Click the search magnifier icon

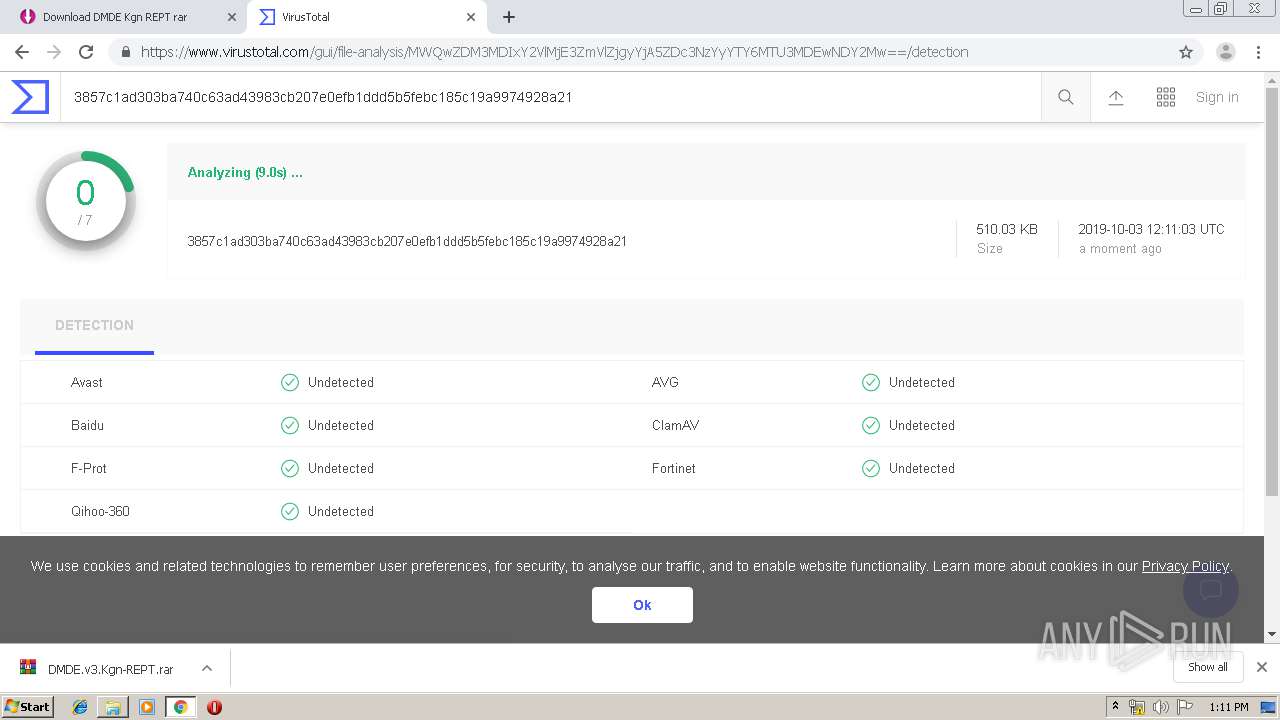pos(1066,97)
